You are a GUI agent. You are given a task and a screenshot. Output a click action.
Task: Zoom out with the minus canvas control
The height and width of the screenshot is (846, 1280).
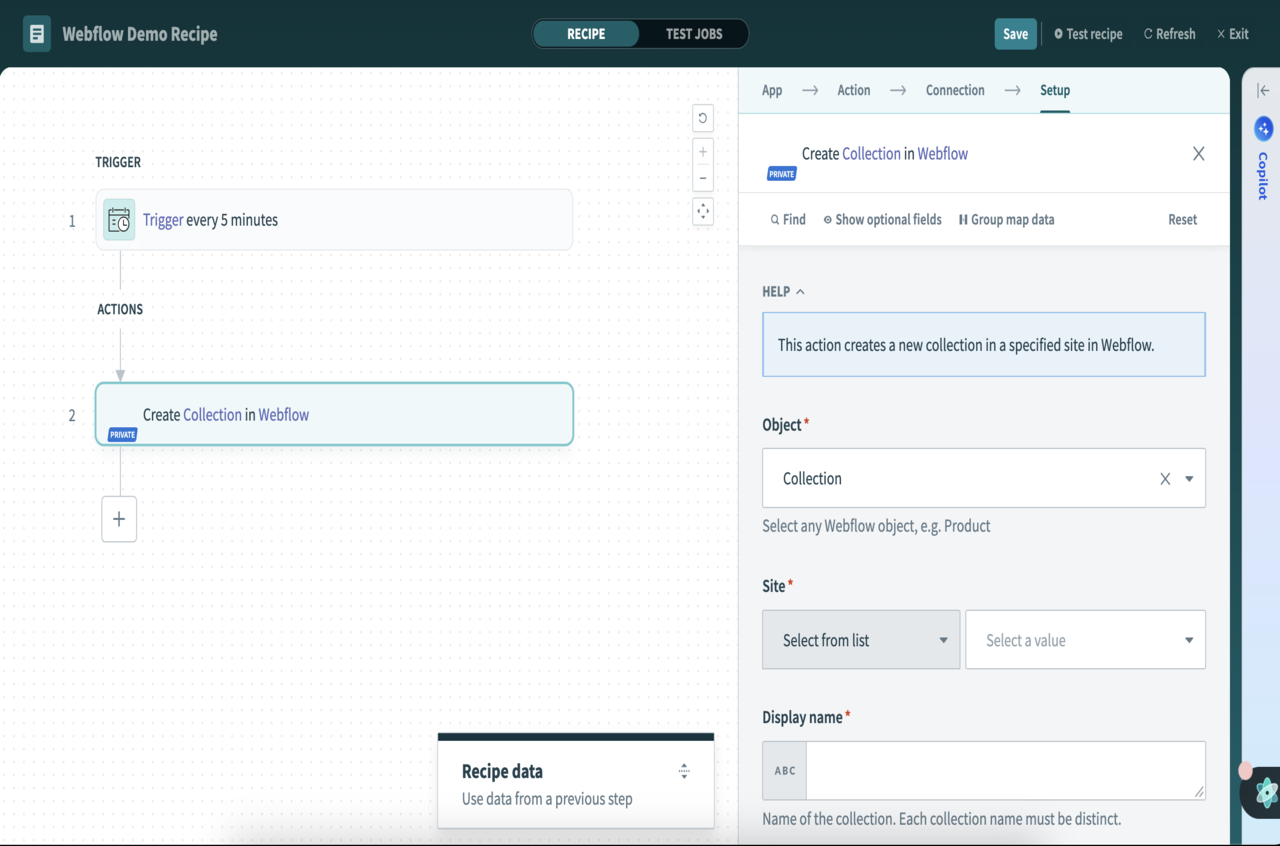point(703,178)
